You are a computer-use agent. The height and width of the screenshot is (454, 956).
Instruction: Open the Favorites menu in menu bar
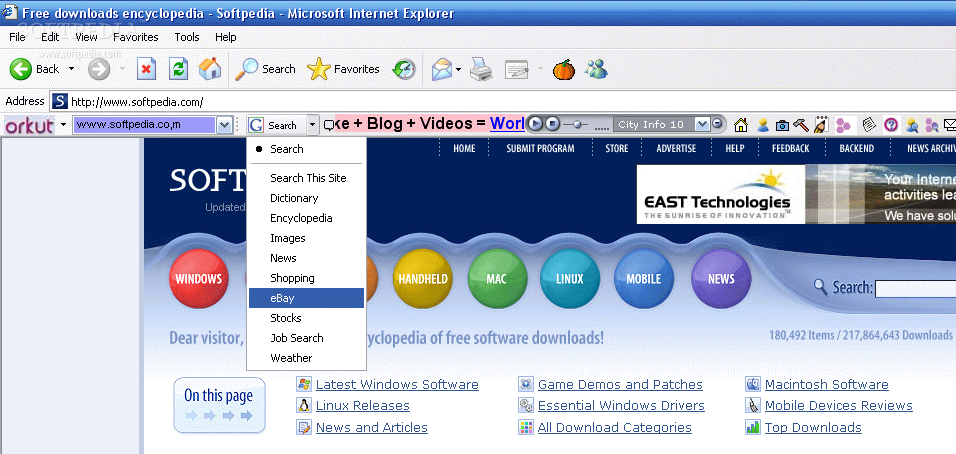[135, 37]
